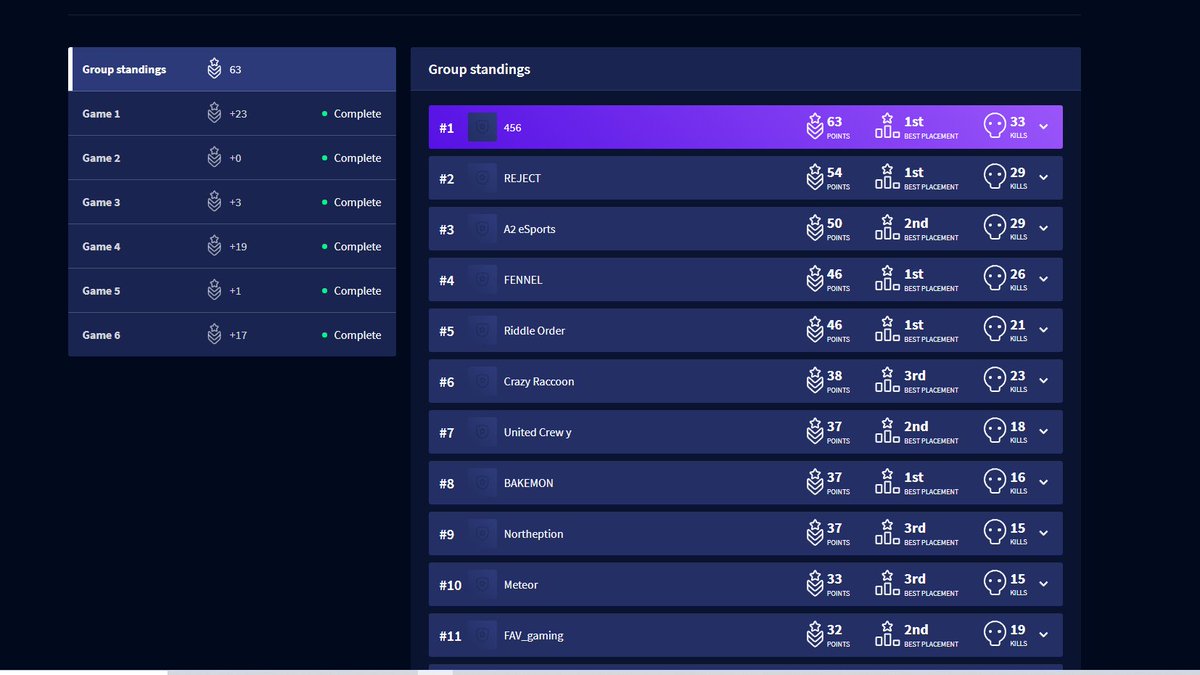Click the 456 team logo thumbnail
This screenshot has width=1200, height=675.
(482, 127)
